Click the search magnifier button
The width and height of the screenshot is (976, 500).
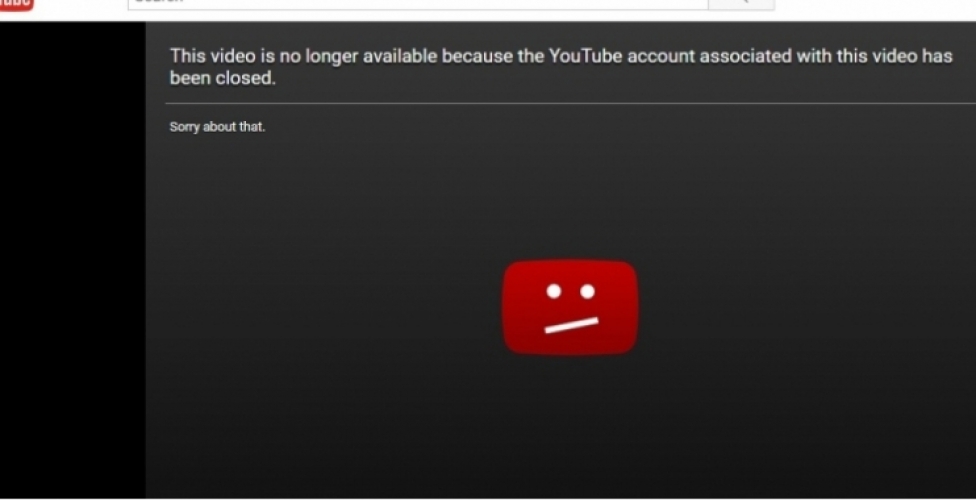pos(741,4)
